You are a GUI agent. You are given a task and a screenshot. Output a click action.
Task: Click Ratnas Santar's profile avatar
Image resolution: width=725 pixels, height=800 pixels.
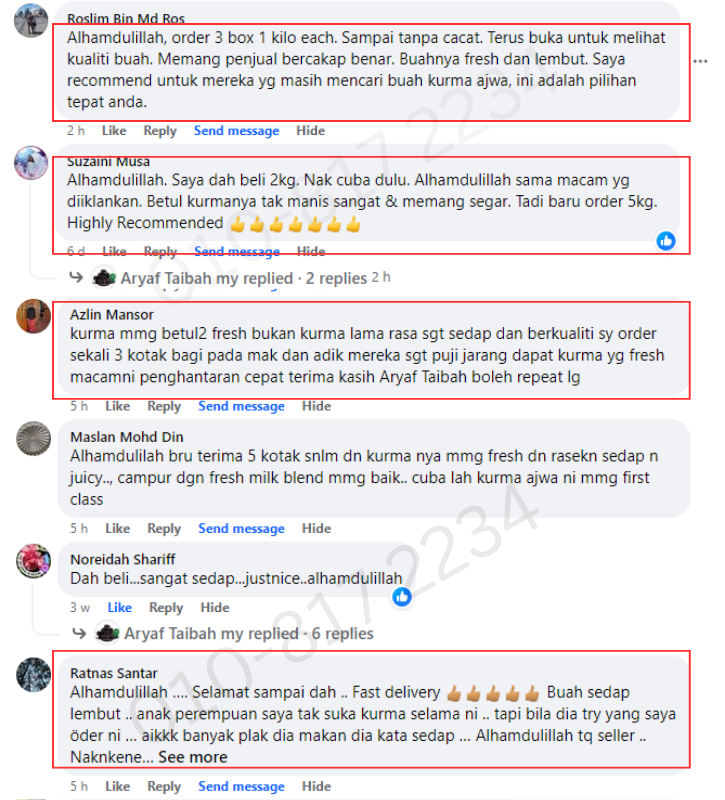34,674
